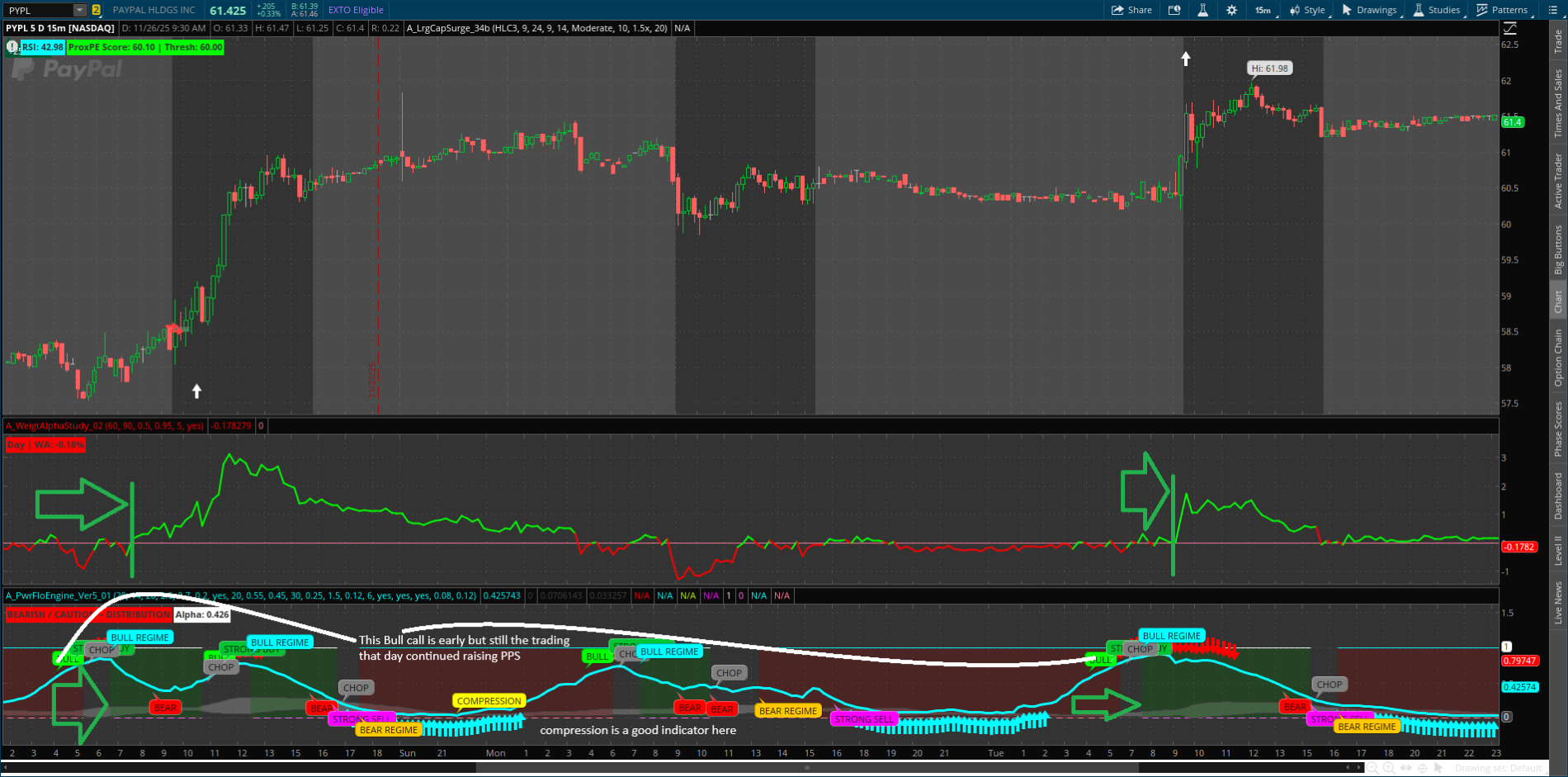Image resolution: width=1568 pixels, height=777 pixels.
Task: Click the Share chart button
Action: point(1131,10)
